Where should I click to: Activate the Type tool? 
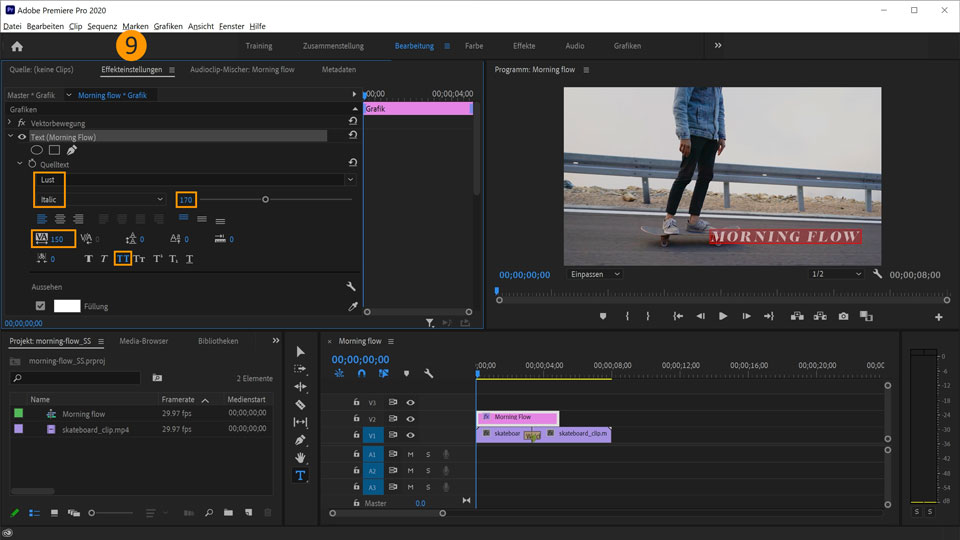coord(300,476)
